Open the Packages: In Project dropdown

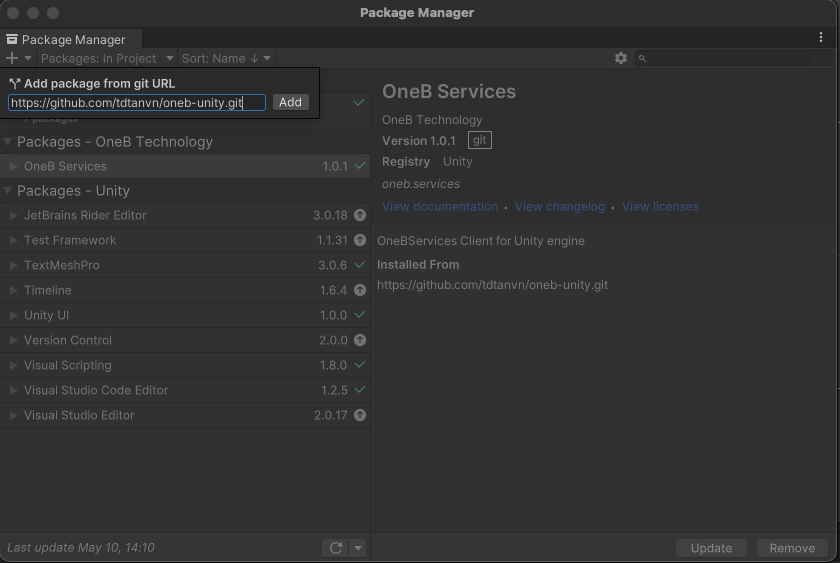(x=107, y=58)
